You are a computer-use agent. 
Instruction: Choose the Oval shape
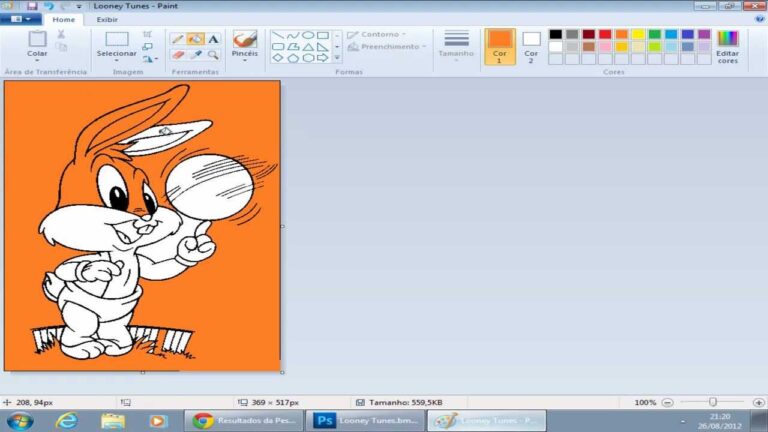308,35
